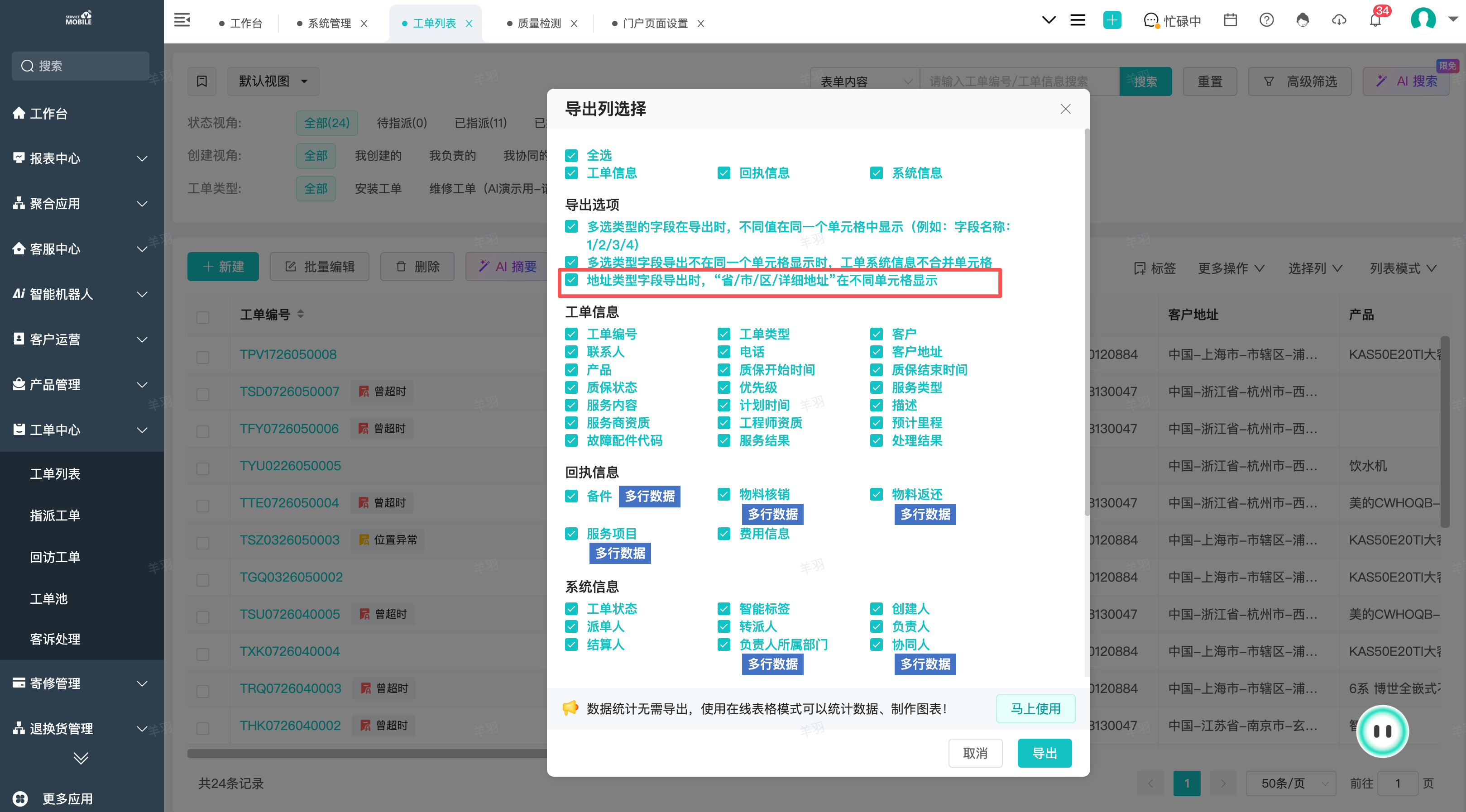The width and height of the screenshot is (1466, 812).
Task: Open the 表单内容 search type dropdown
Action: click(865, 81)
